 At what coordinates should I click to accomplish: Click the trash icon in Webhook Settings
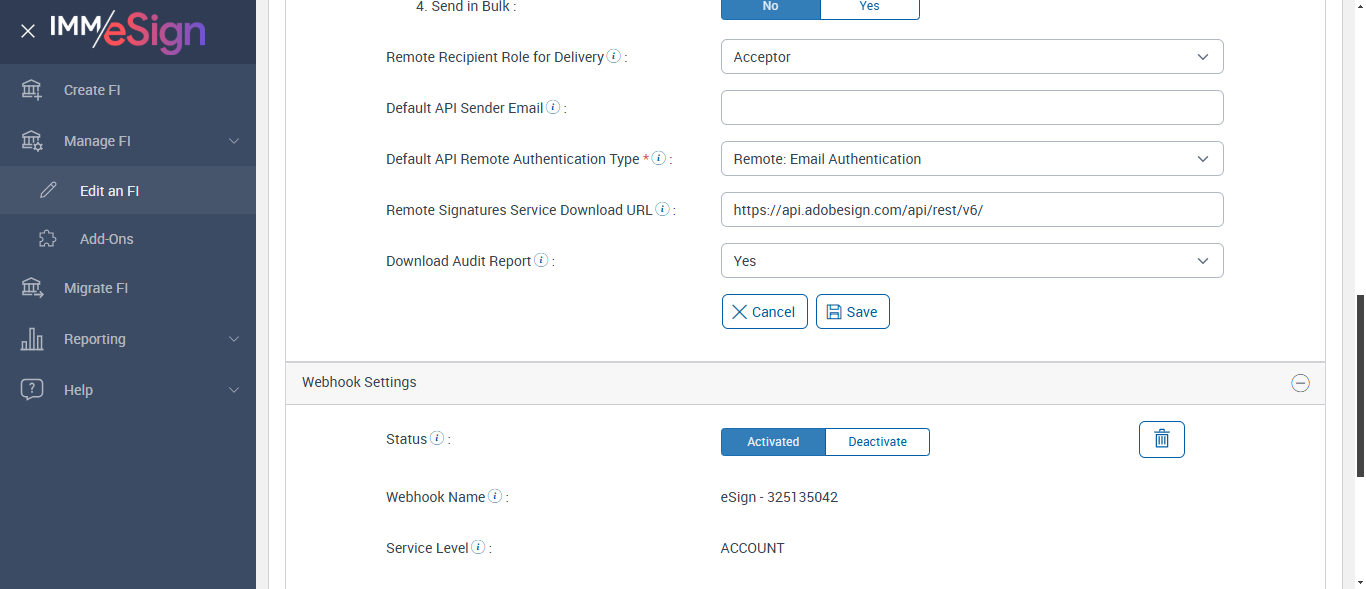tap(1161, 439)
